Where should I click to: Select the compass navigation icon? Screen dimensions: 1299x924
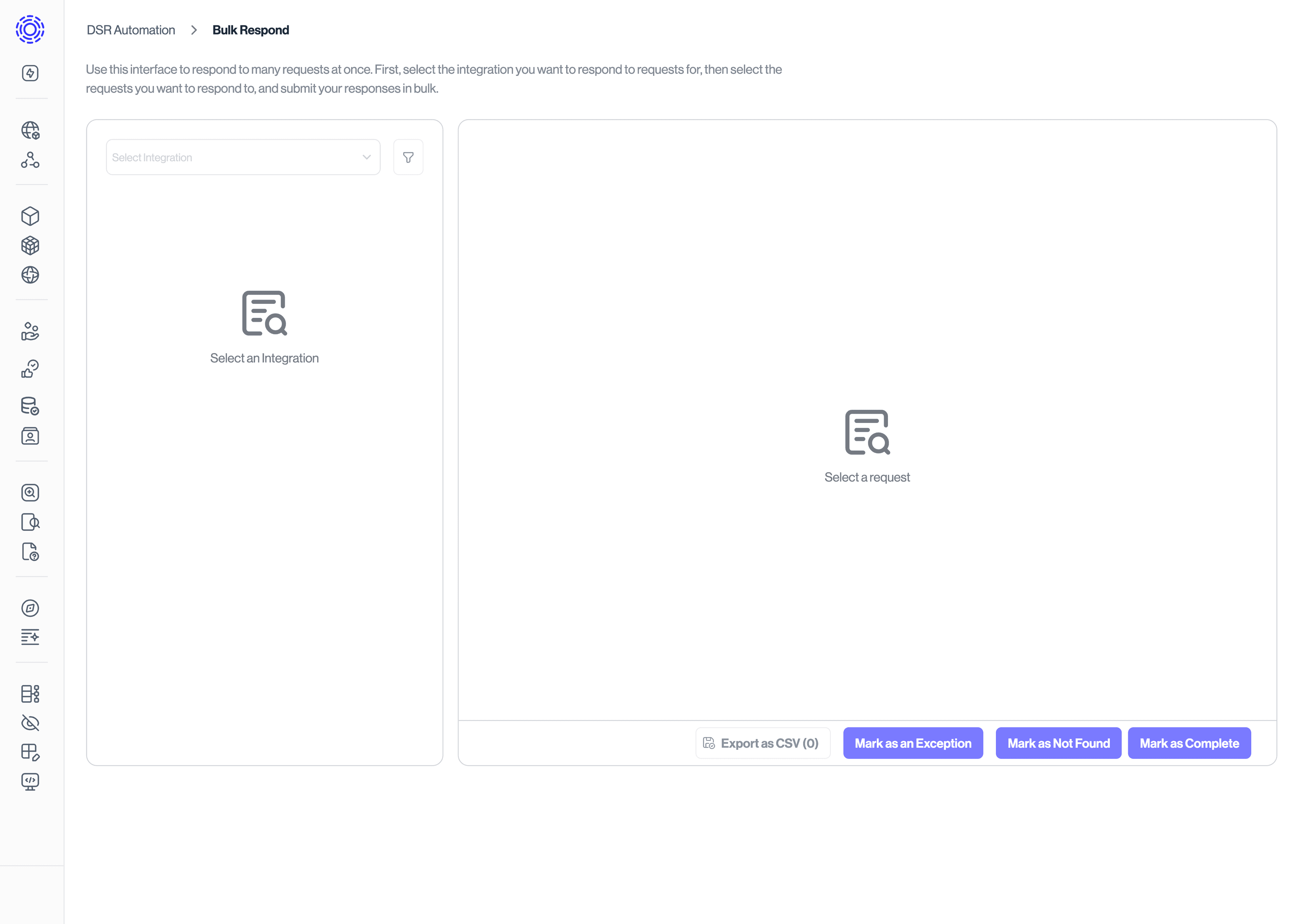(x=29, y=608)
